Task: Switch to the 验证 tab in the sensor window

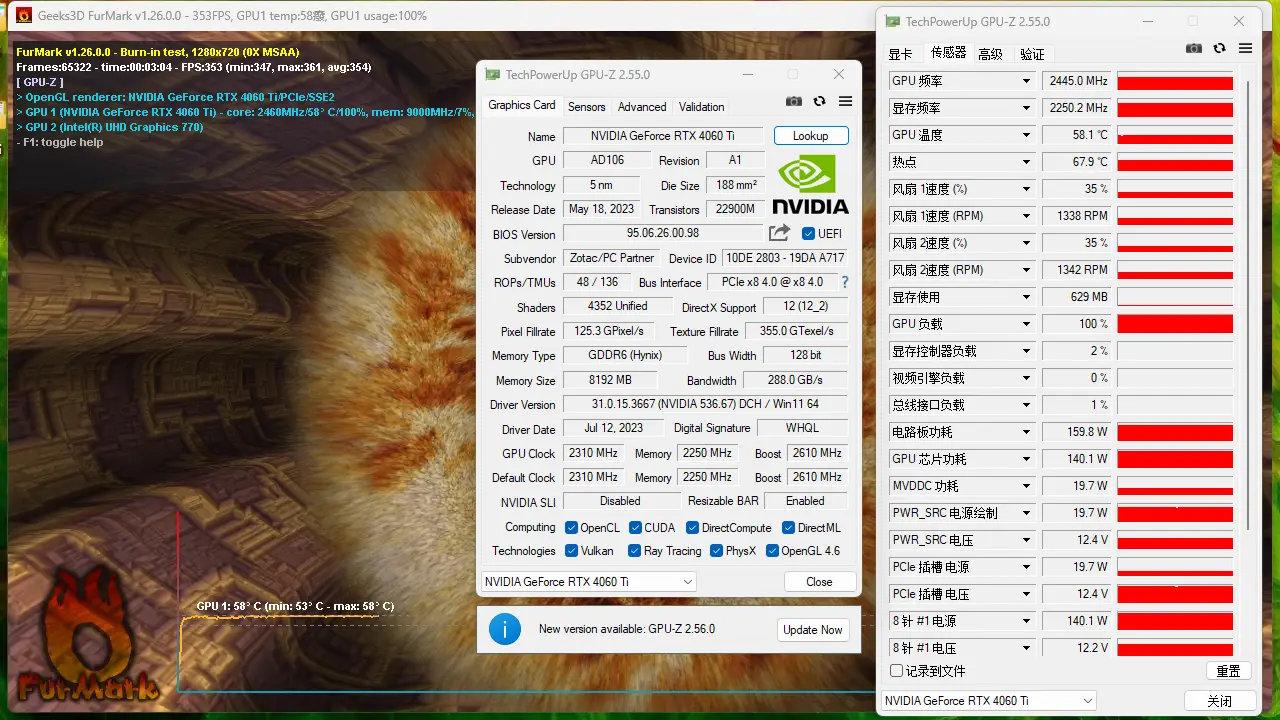Action: pos(1032,54)
